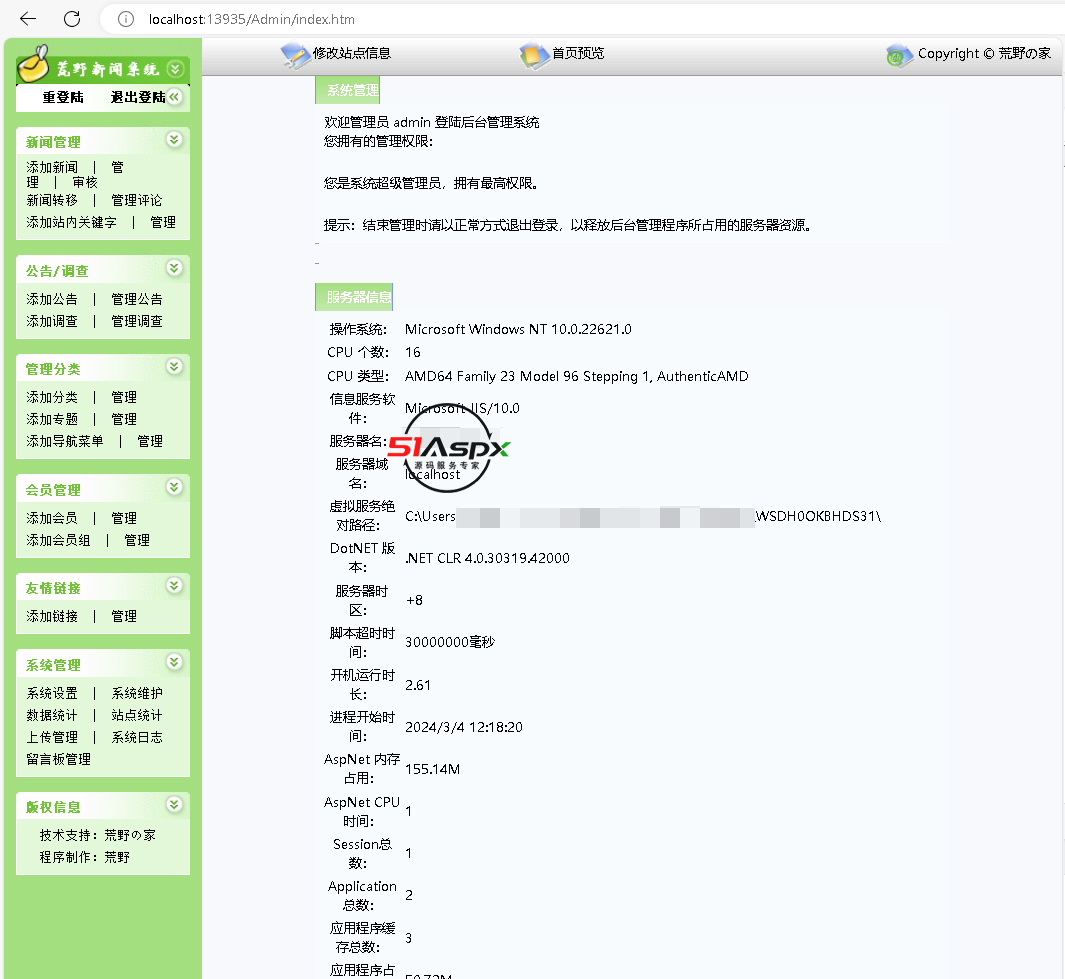
Task: Click 管理 next to 添加导航菜单
Action: [x=150, y=441]
